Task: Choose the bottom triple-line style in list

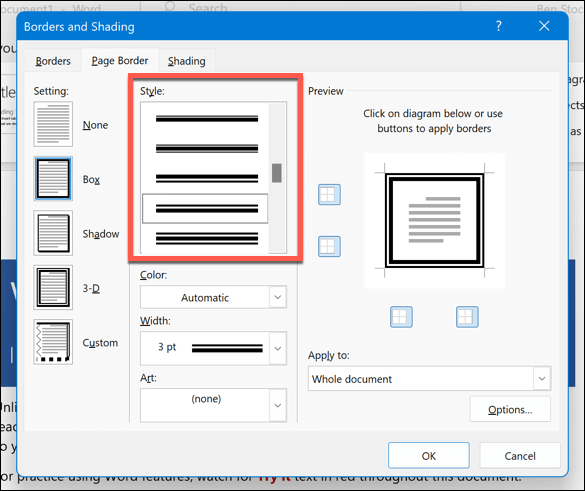Action: [207, 238]
